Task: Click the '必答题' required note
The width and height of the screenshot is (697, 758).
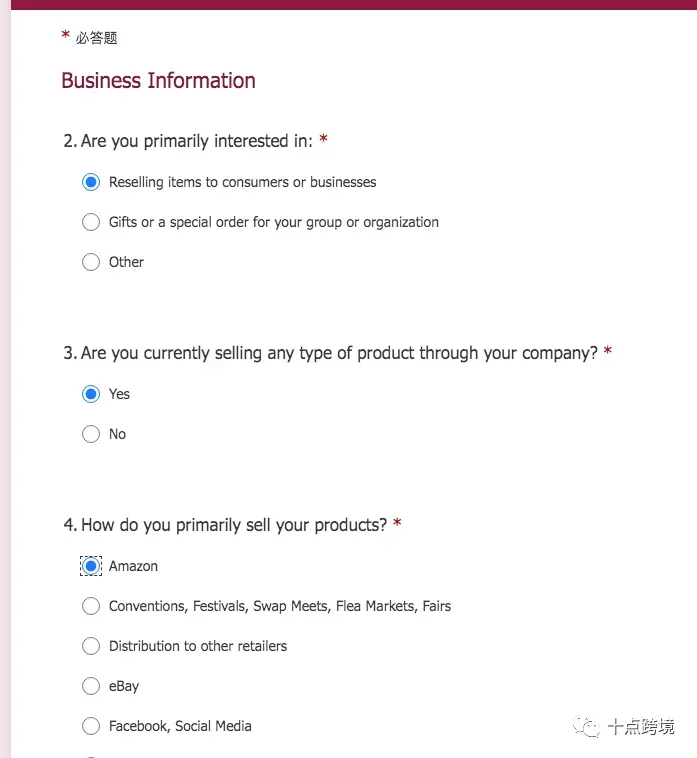Action: [96, 38]
